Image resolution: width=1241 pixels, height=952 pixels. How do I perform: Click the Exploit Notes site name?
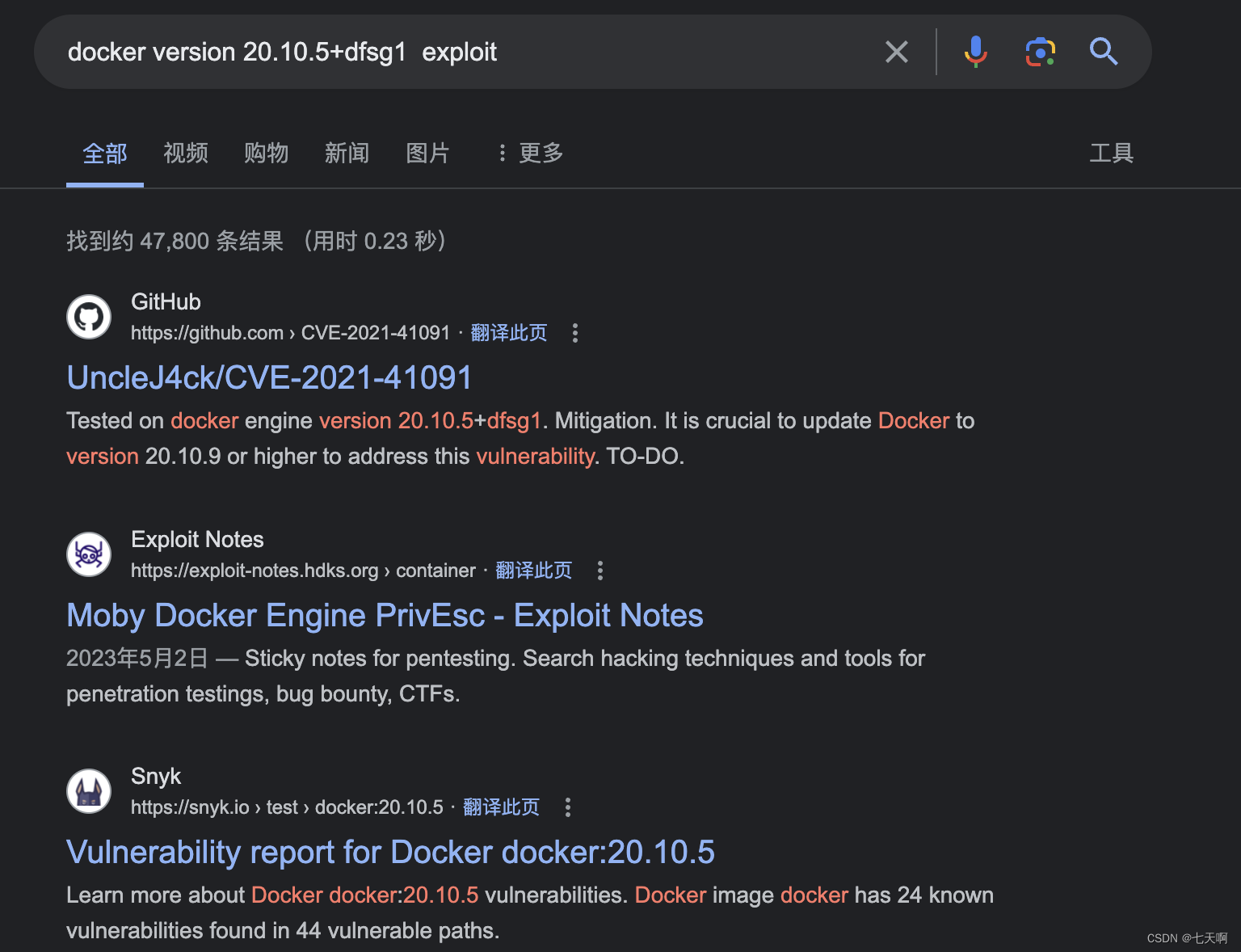(197, 539)
